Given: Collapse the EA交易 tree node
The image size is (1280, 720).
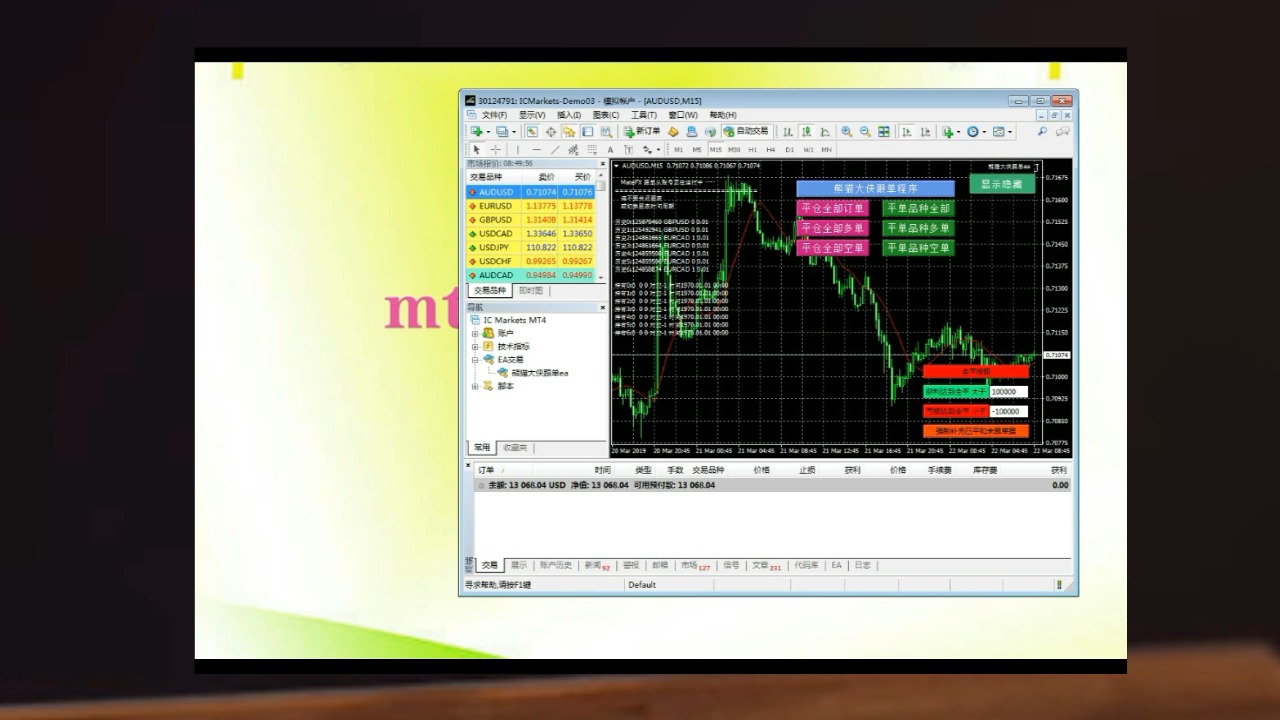Looking at the screenshot, I should pos(476,359).
